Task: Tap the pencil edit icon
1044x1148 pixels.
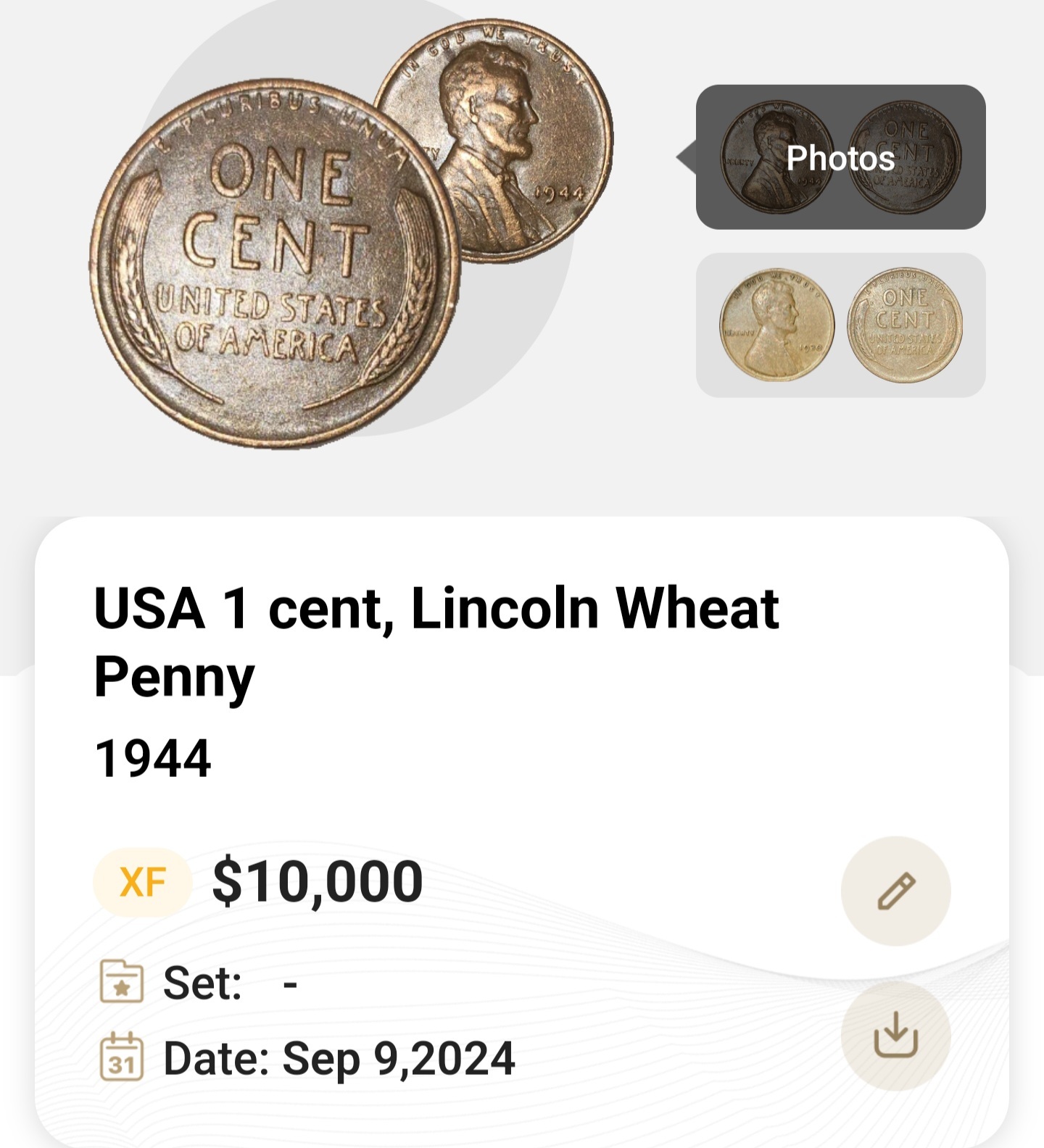Action: tap(895, 891)
